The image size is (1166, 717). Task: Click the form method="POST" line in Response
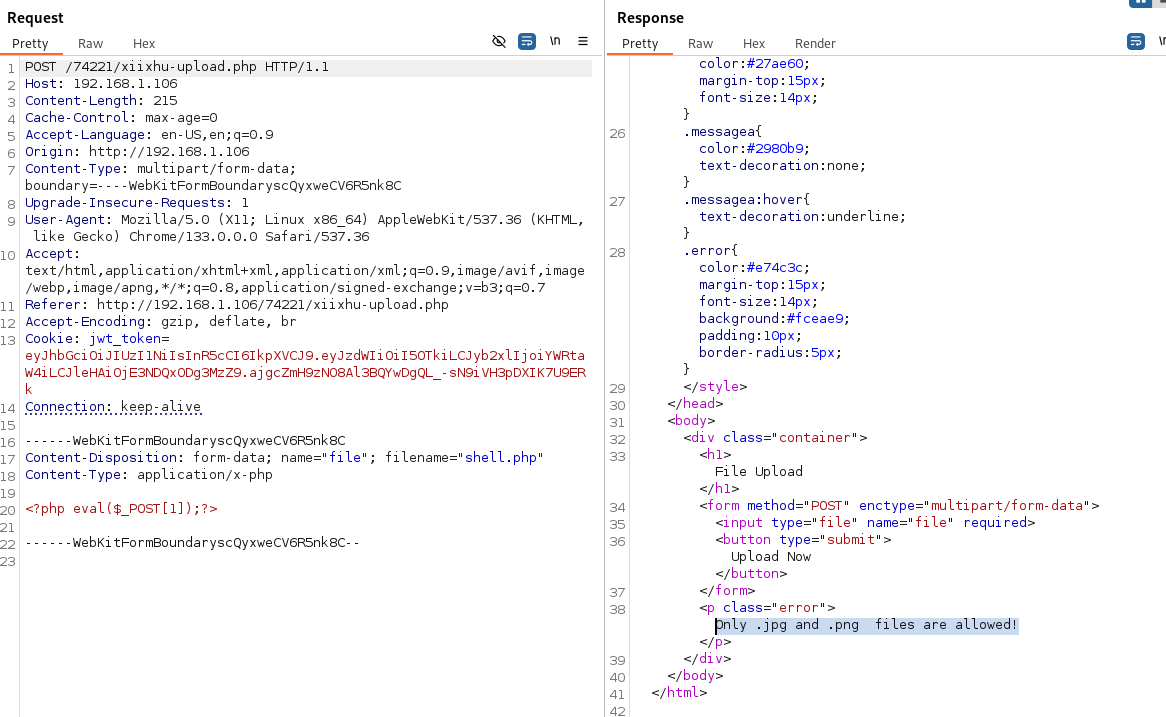point(899,506)
